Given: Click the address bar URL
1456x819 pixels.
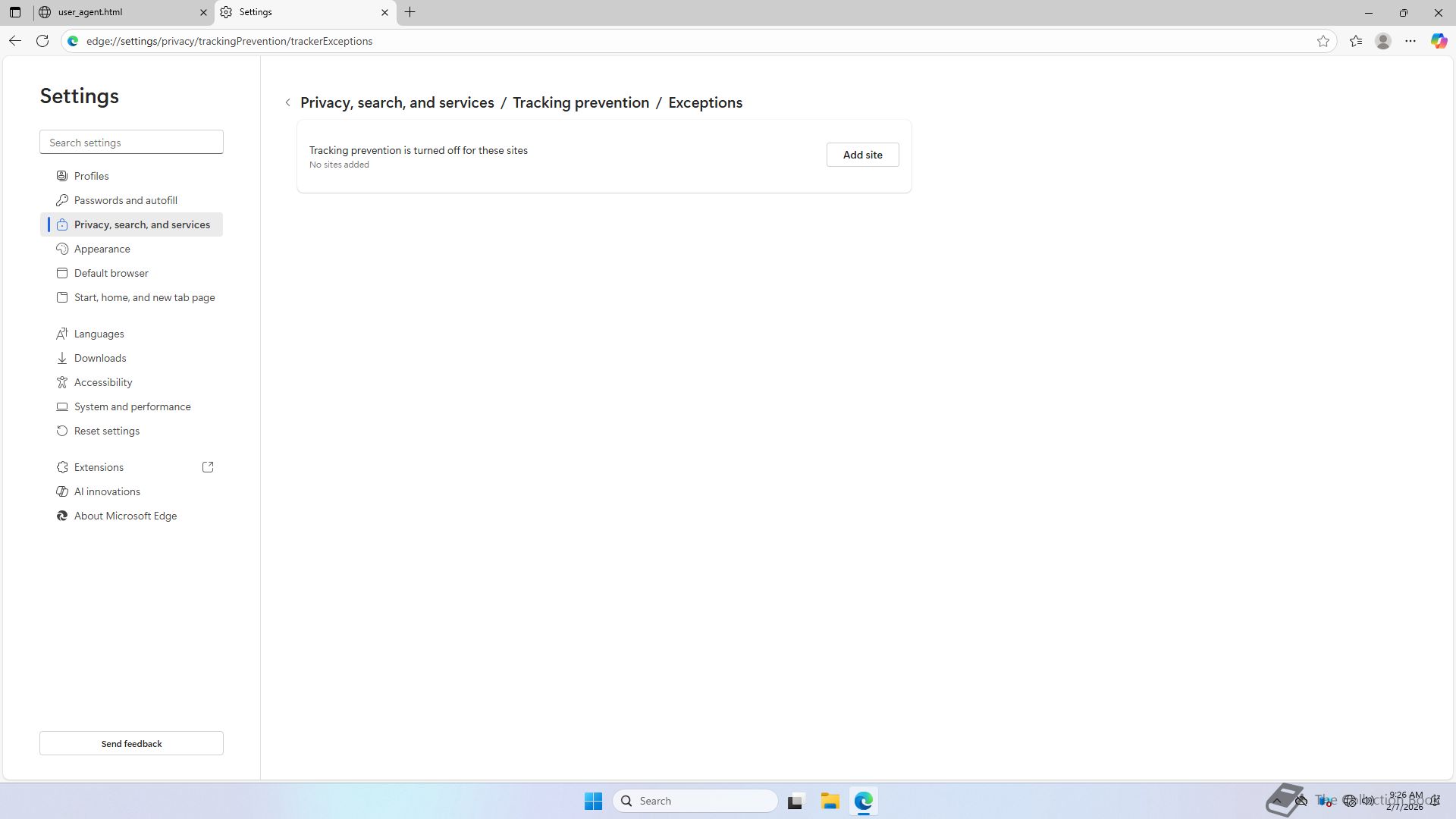Looking at the screenshot, I should pos(229,41).
